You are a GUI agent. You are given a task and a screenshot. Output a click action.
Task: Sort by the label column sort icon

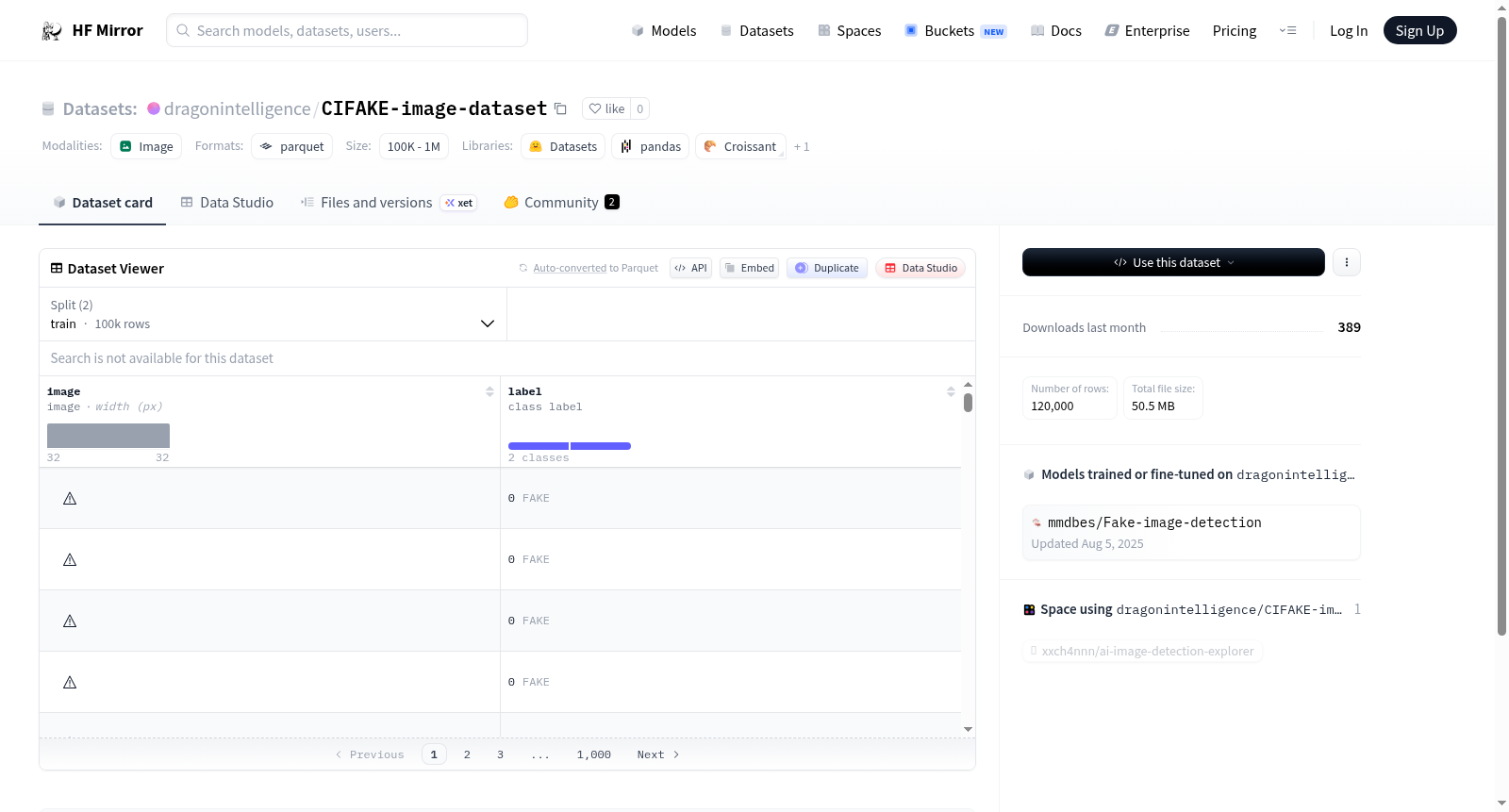tap(951, 391)
